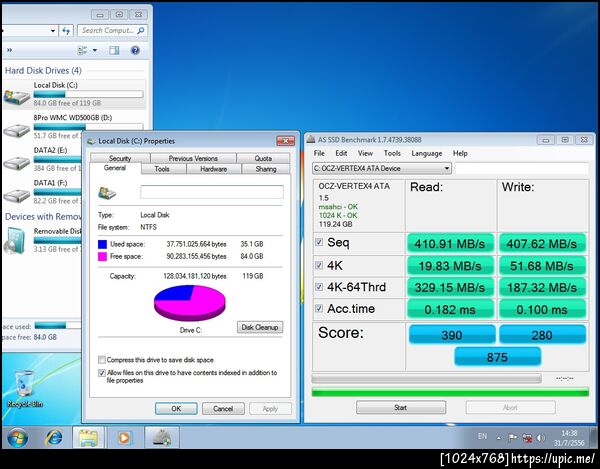Click the AS SSD Benchmark title bar icon

(x=311, y=140)
